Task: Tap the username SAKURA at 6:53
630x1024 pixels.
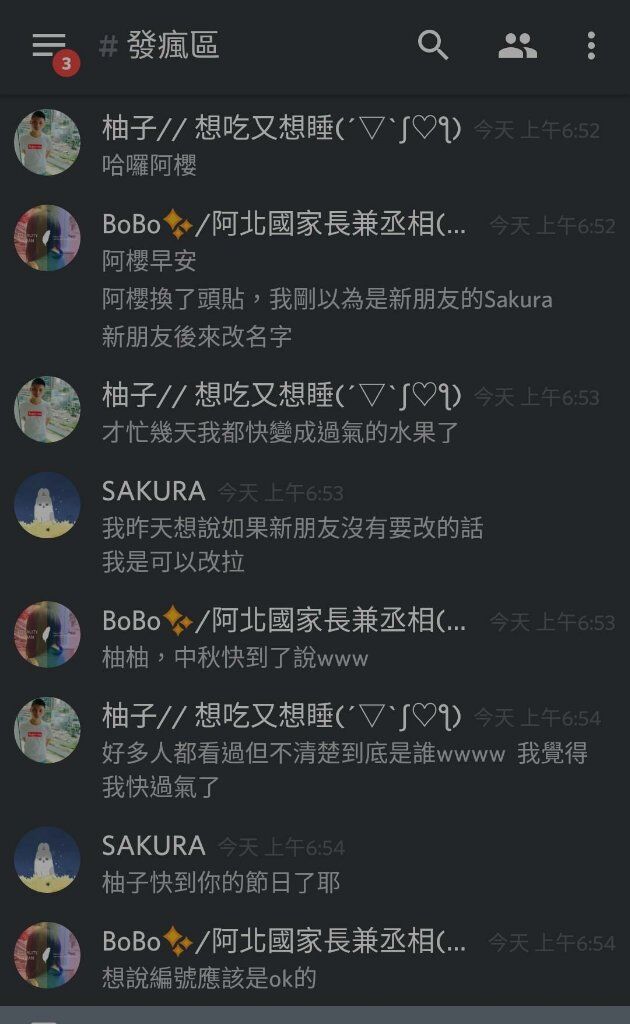Action: tap(153, 491)
